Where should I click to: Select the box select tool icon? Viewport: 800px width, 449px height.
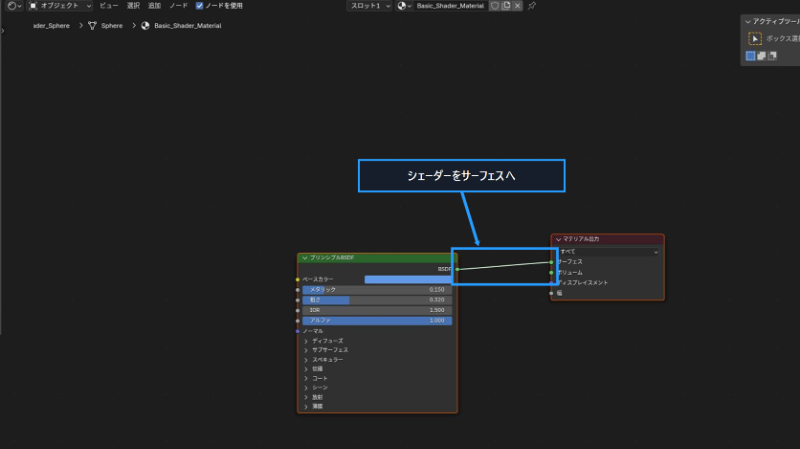(755, 39)
